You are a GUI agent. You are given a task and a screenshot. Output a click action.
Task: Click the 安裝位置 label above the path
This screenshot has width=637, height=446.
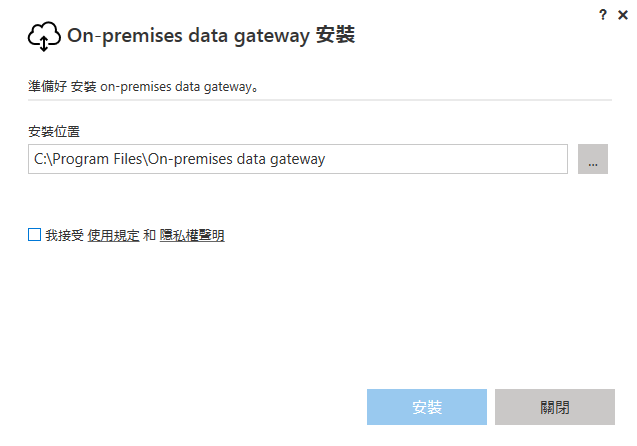54,130
